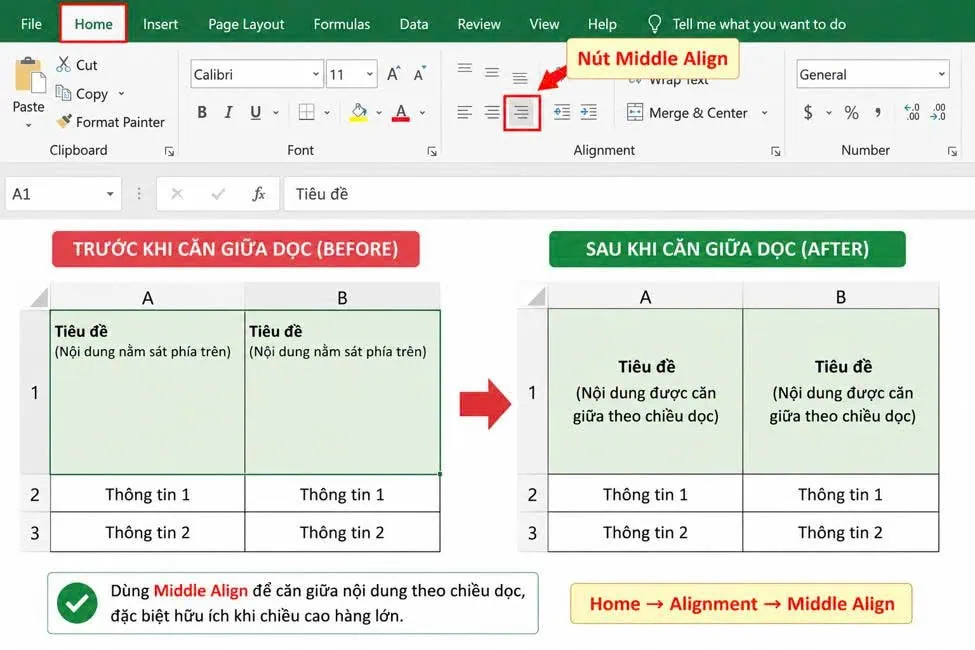
Task: Open the Number dialog launcher
Action: (x=952, y=151)
